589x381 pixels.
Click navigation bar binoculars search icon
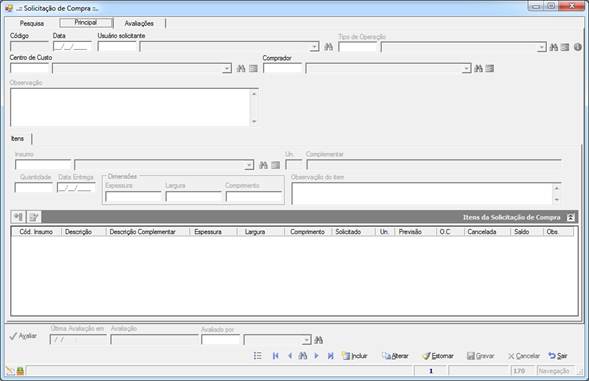[303, 355]
